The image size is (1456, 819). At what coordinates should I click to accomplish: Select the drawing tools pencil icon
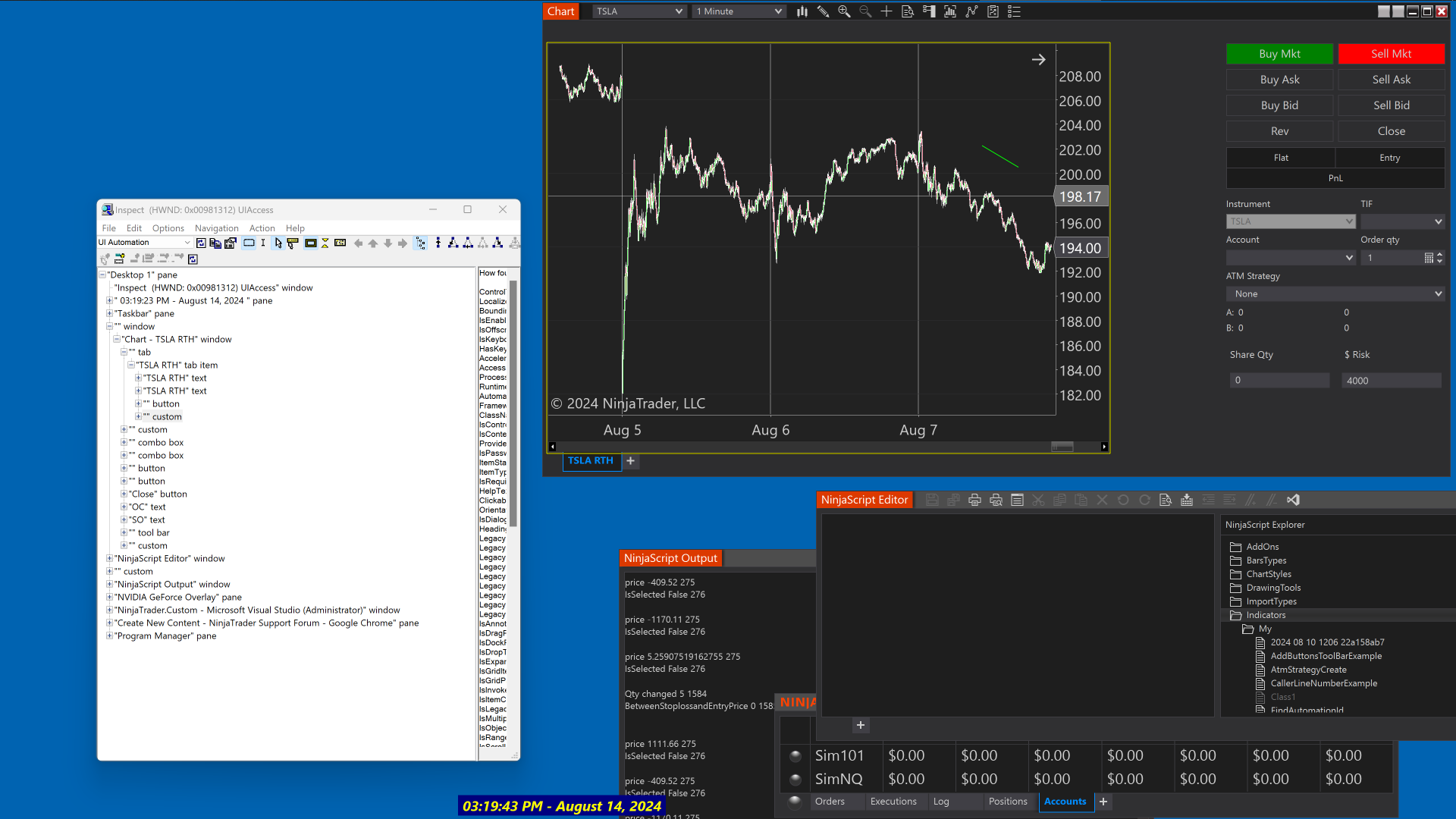823,11
